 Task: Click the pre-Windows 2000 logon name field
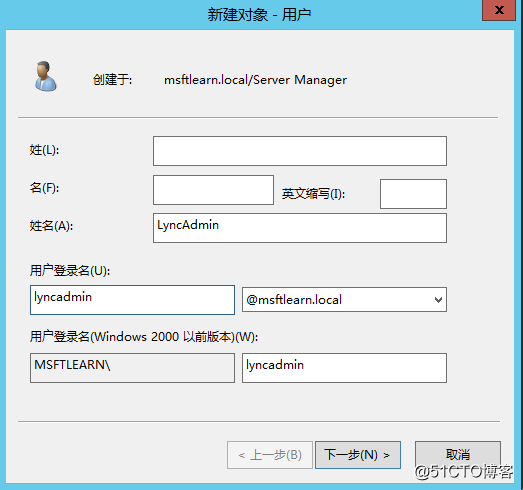click(x=344, y=368)
